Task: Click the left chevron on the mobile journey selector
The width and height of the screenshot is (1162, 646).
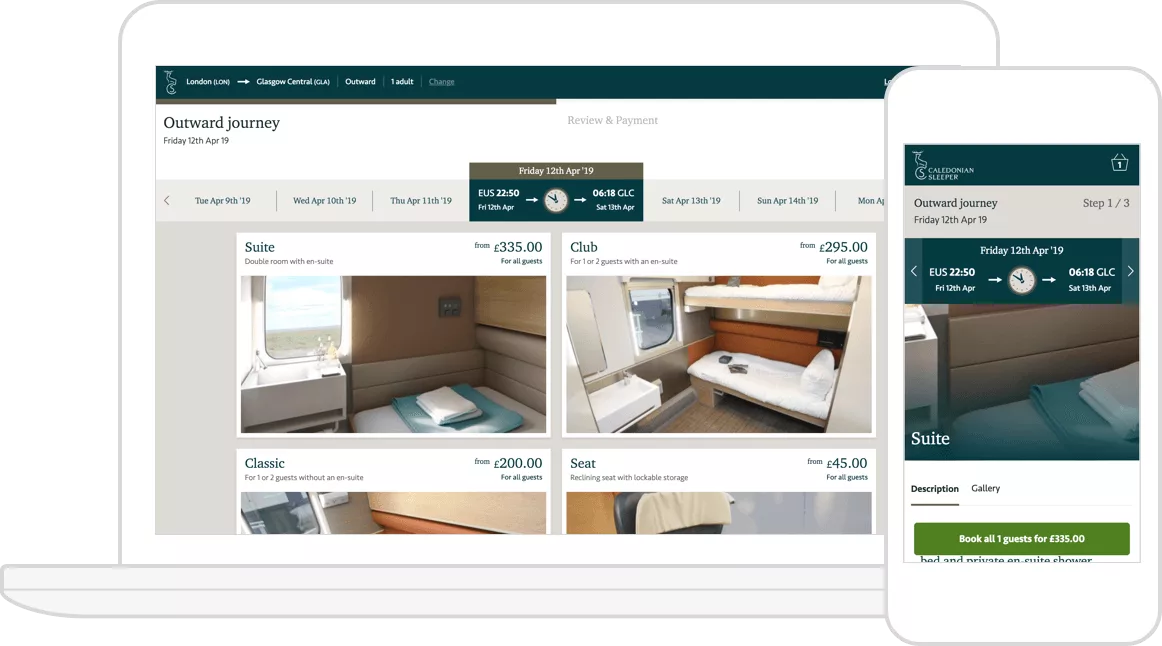Action: 913,271
